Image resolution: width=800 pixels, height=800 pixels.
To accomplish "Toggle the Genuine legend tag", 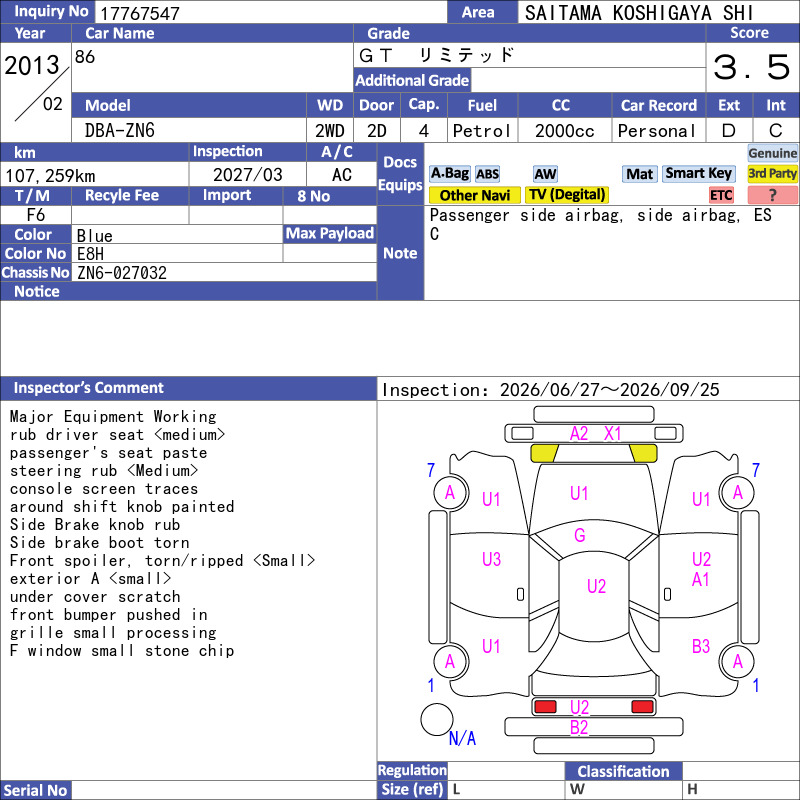I will (x=772, y=153).
